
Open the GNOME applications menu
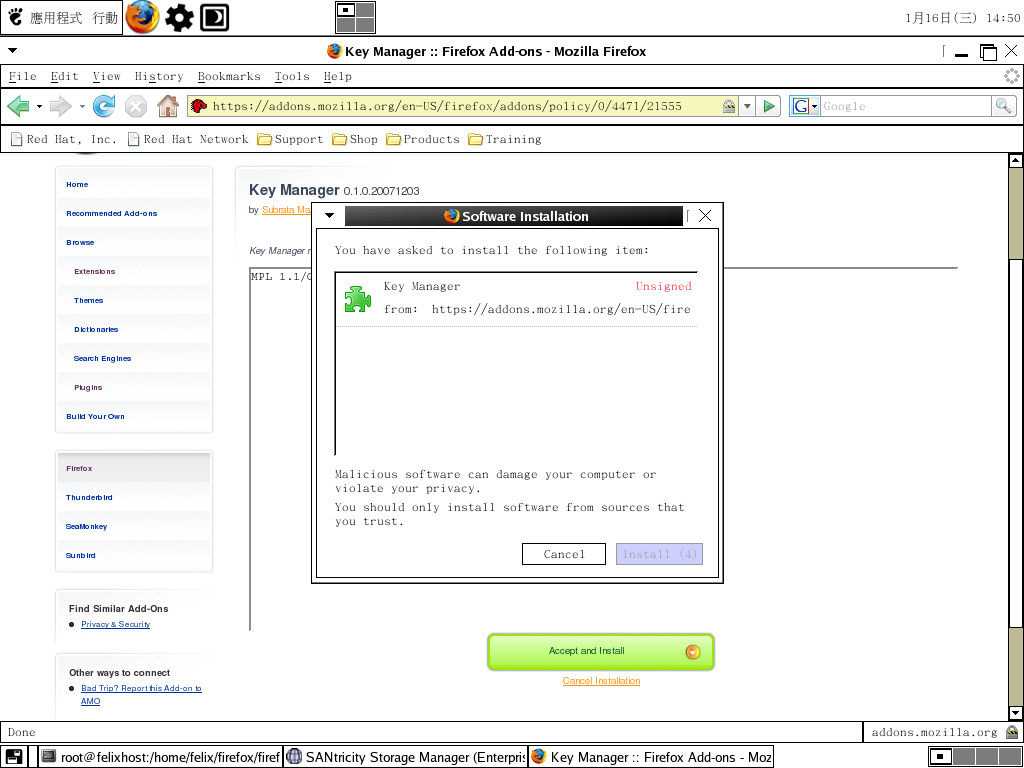pos(46,18)
